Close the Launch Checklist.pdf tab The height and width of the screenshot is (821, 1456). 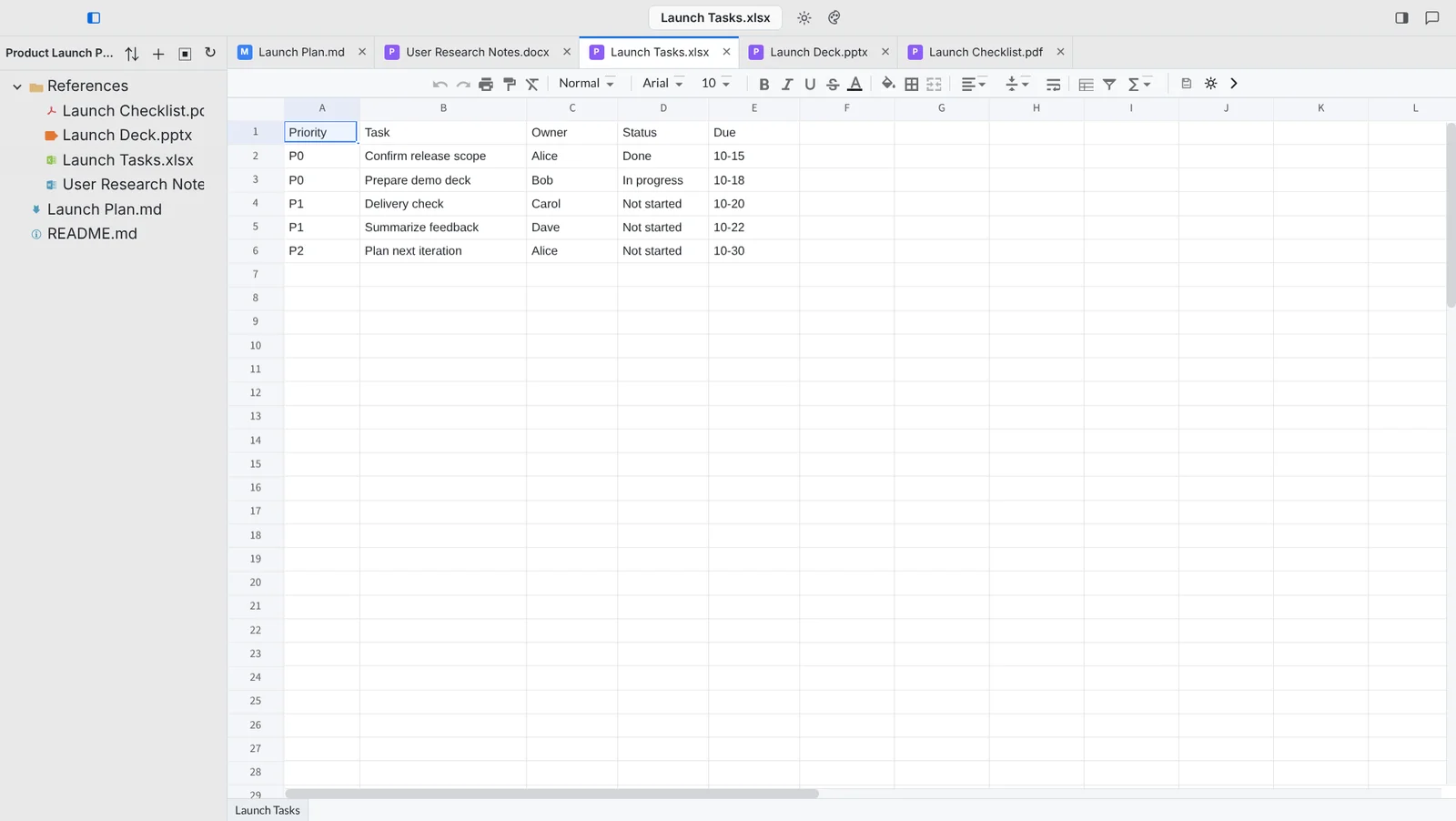[x=1060, y=52]
